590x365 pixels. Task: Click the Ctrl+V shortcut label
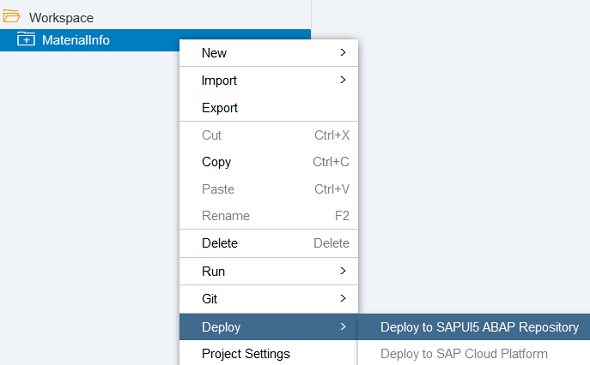(332, 189)
